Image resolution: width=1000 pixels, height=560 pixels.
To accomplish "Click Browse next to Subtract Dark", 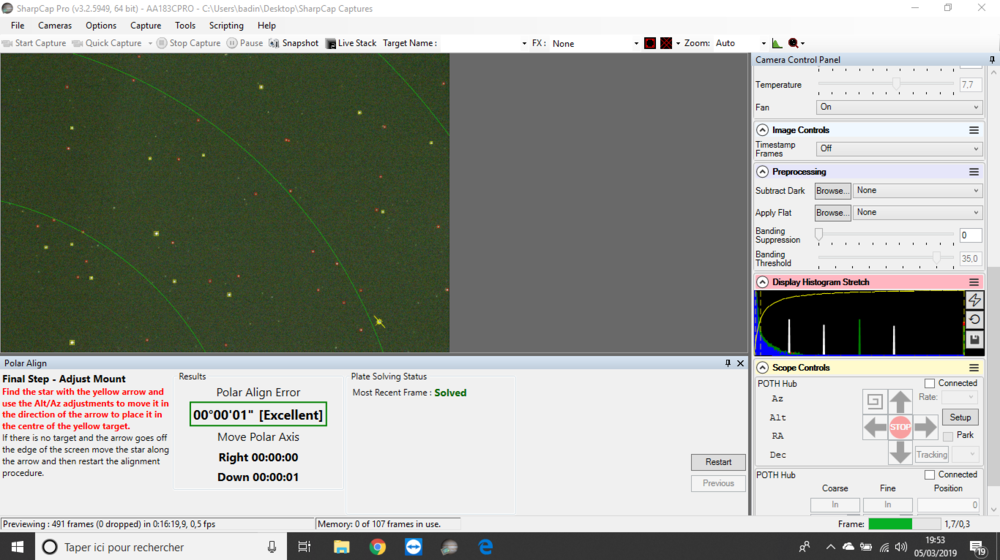I will (832, 191).
